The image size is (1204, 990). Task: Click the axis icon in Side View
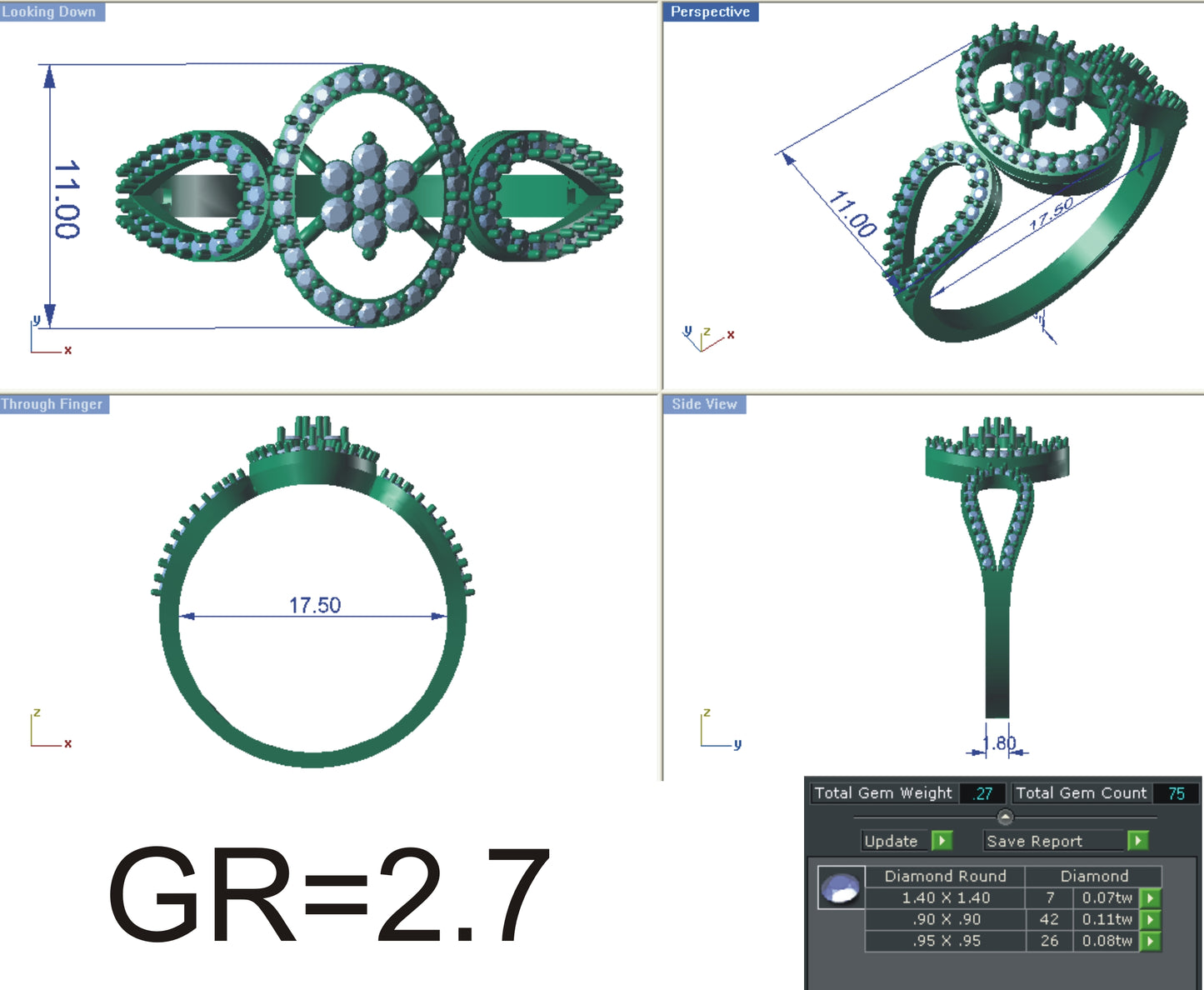pos(721,729)
